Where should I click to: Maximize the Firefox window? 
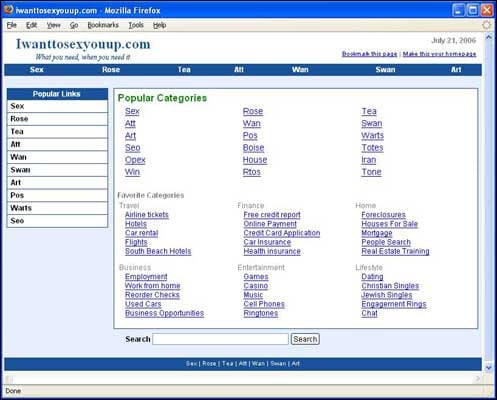(x=473, y=10)
